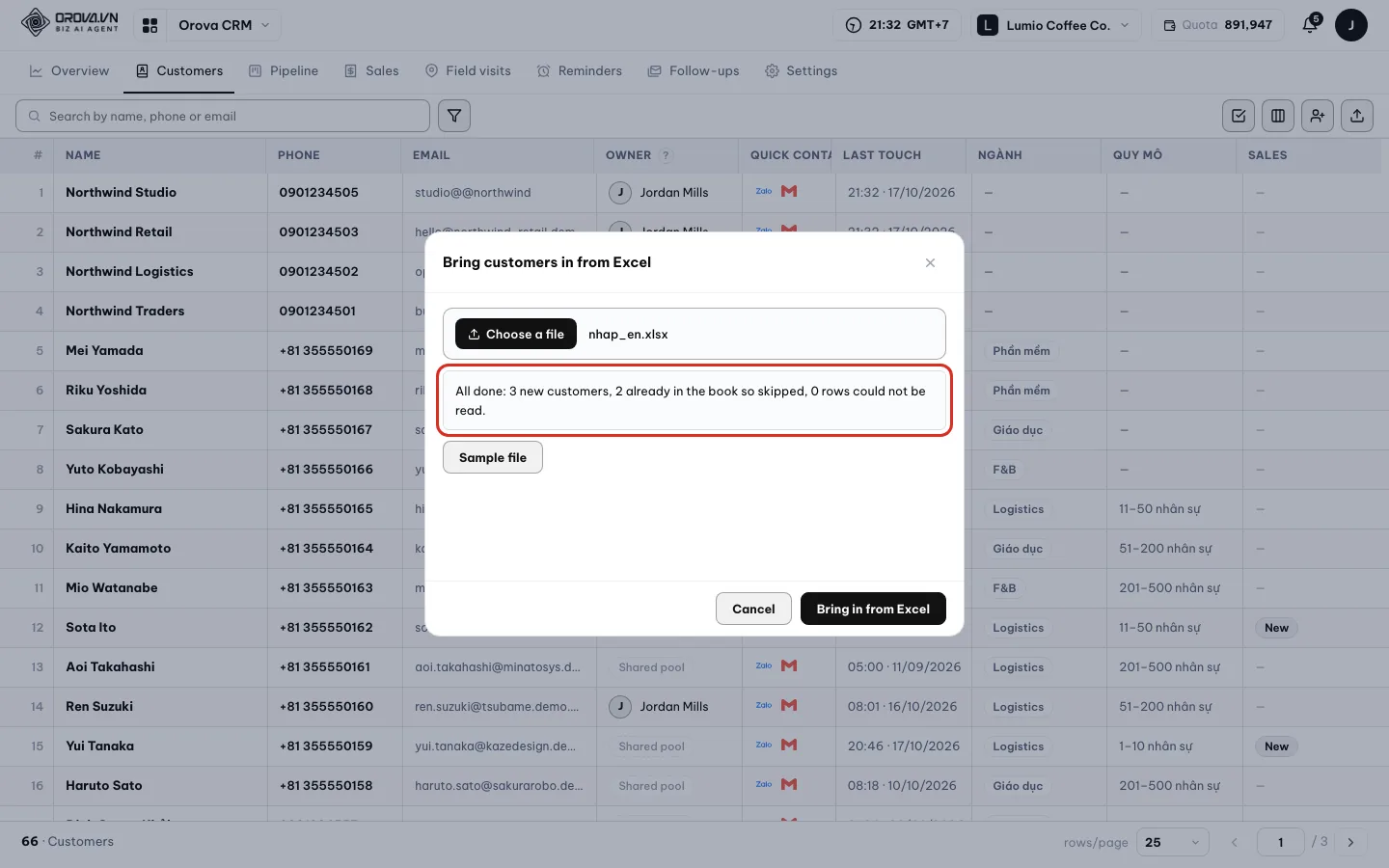Click the NAME column header
The image size is (1389, 868).
click(x=83, y=155)
